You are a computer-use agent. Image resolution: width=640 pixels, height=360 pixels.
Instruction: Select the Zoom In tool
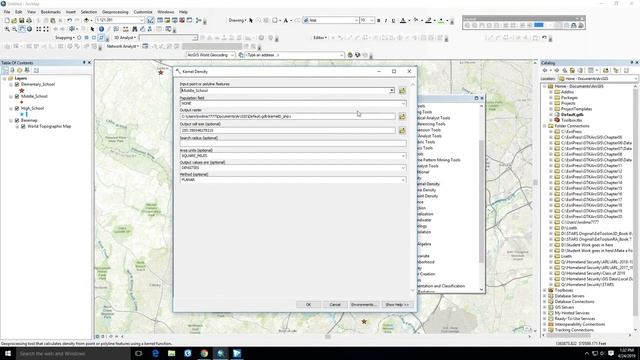pyautogui.click(x=7, y=29)
